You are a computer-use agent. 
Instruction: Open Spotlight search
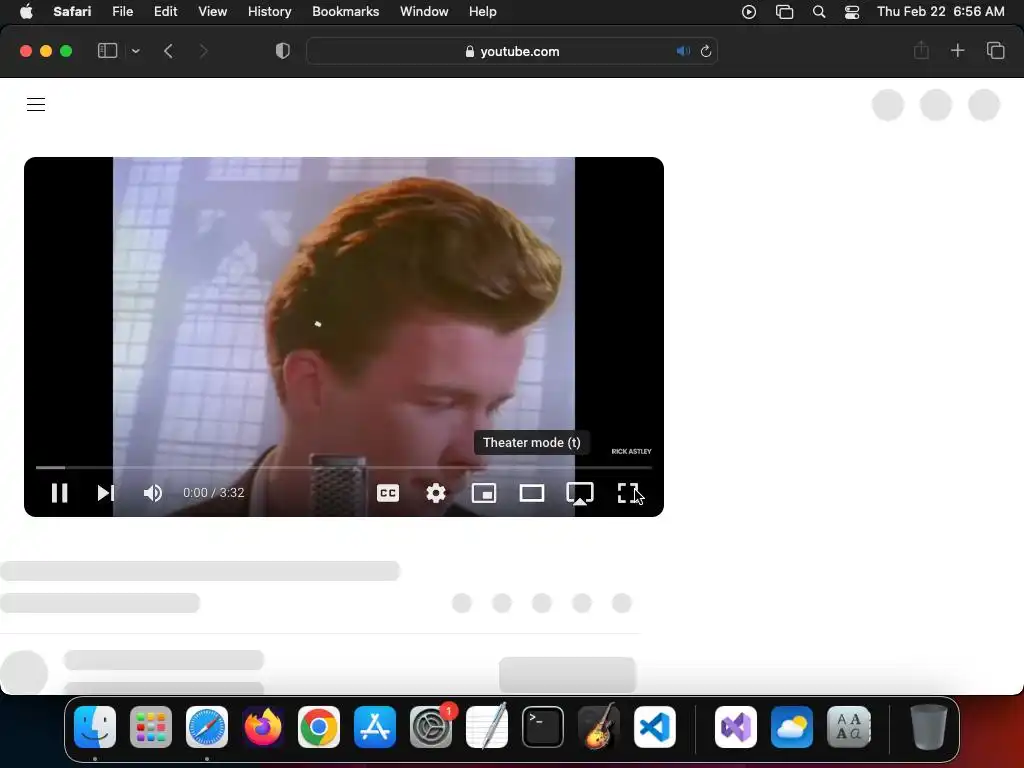point(819,12)
